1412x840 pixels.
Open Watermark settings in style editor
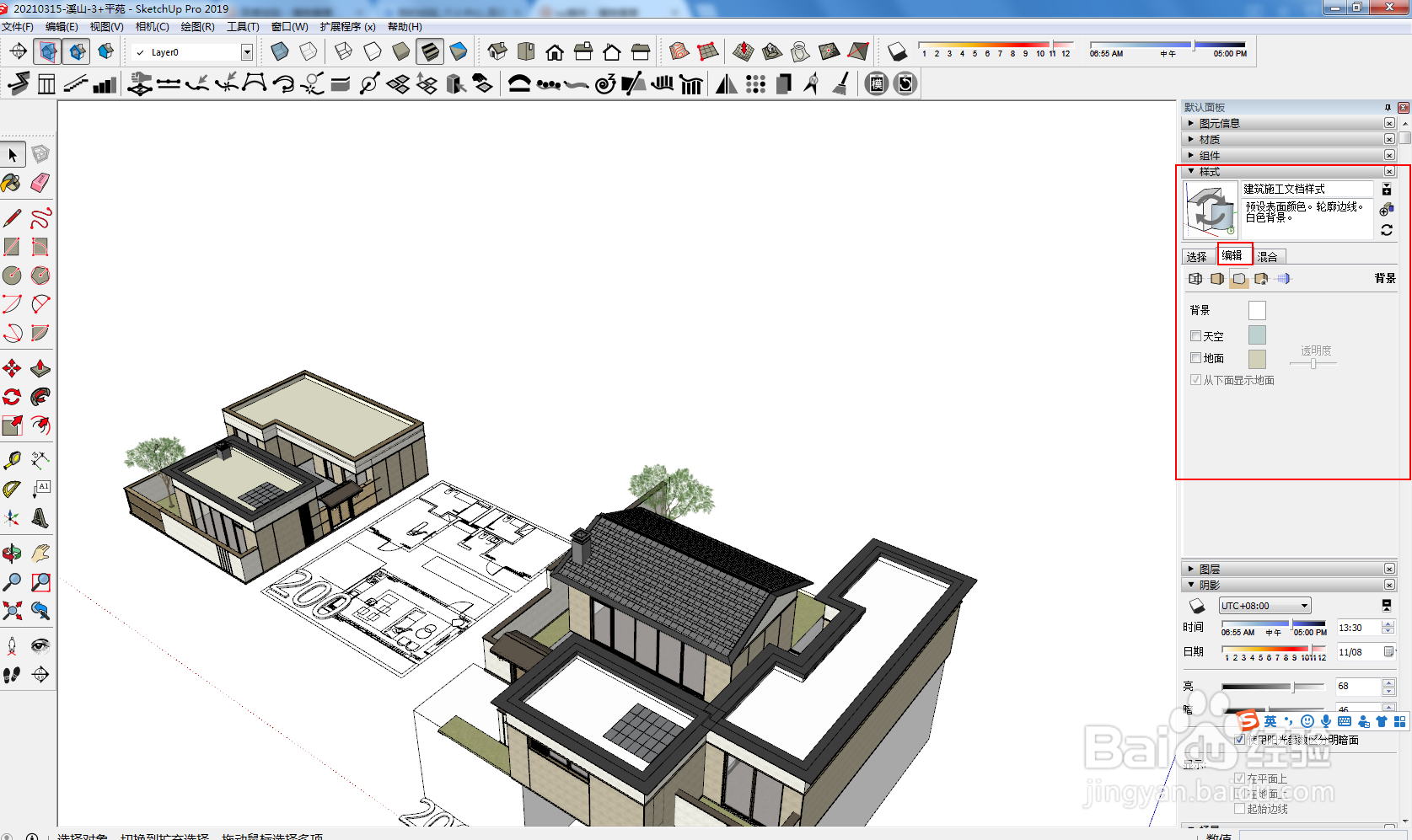(x=1261, y=279)
